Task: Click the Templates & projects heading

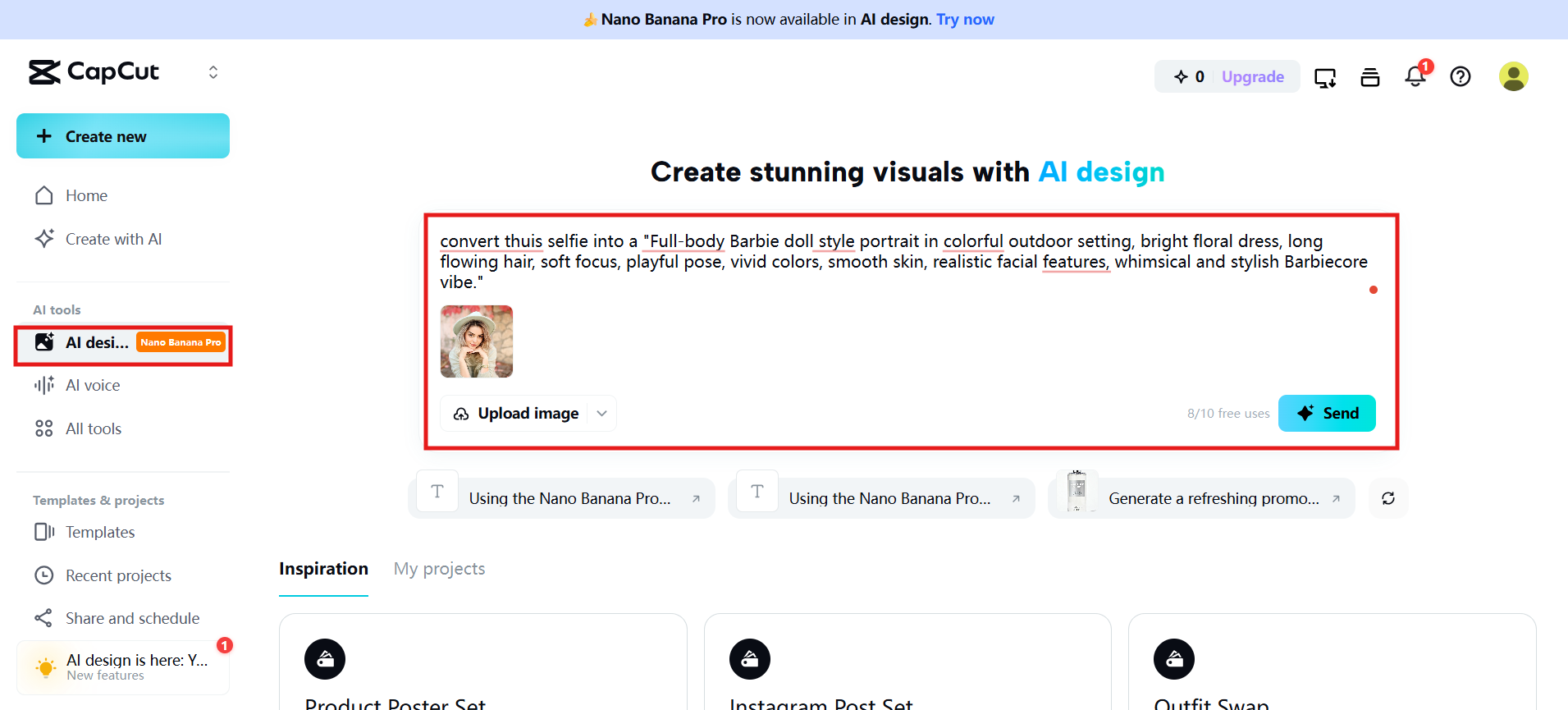Action: 98,500
